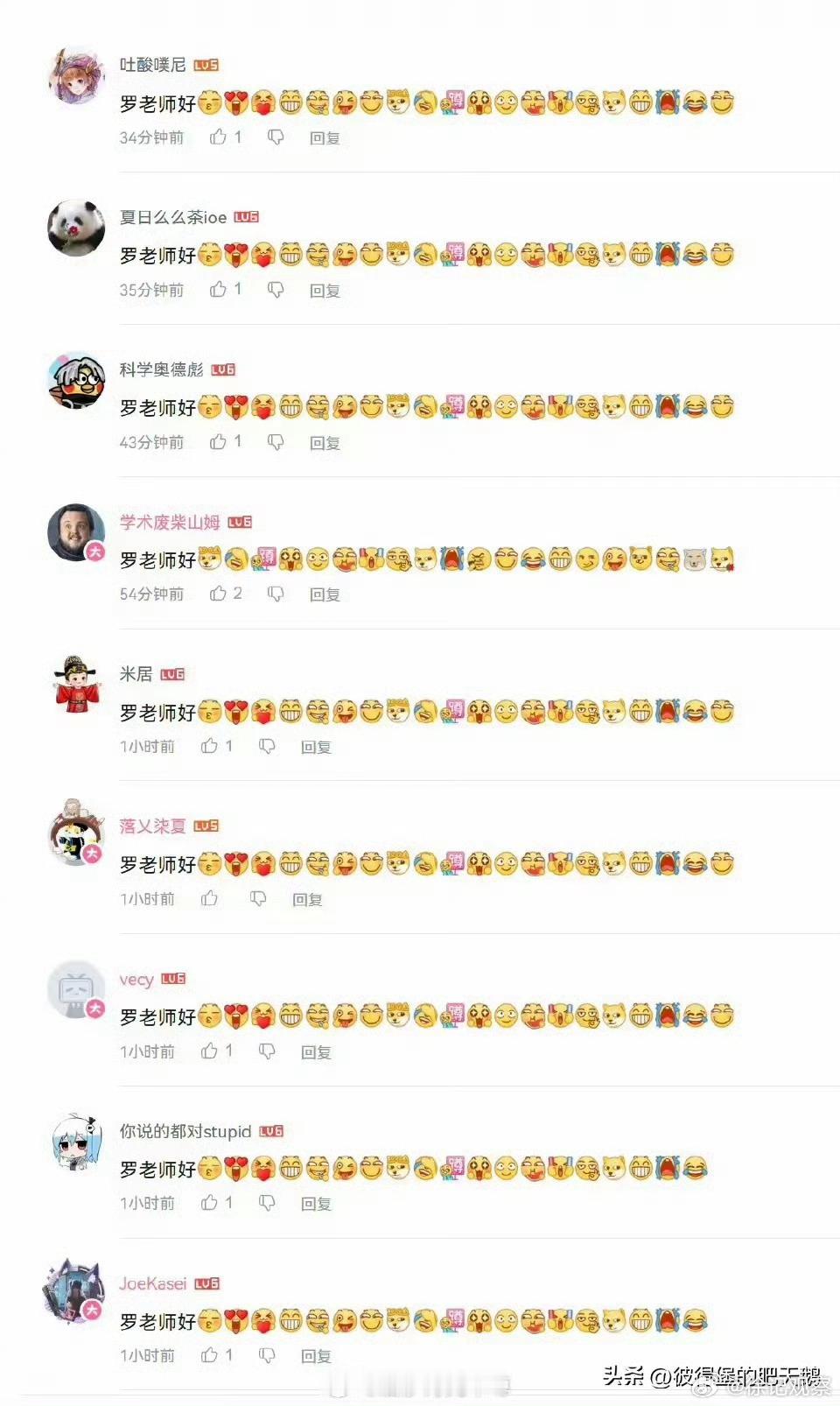Screen dimensions: 840x1406
Task: Open the profile of username vecy
Action: 136,979
